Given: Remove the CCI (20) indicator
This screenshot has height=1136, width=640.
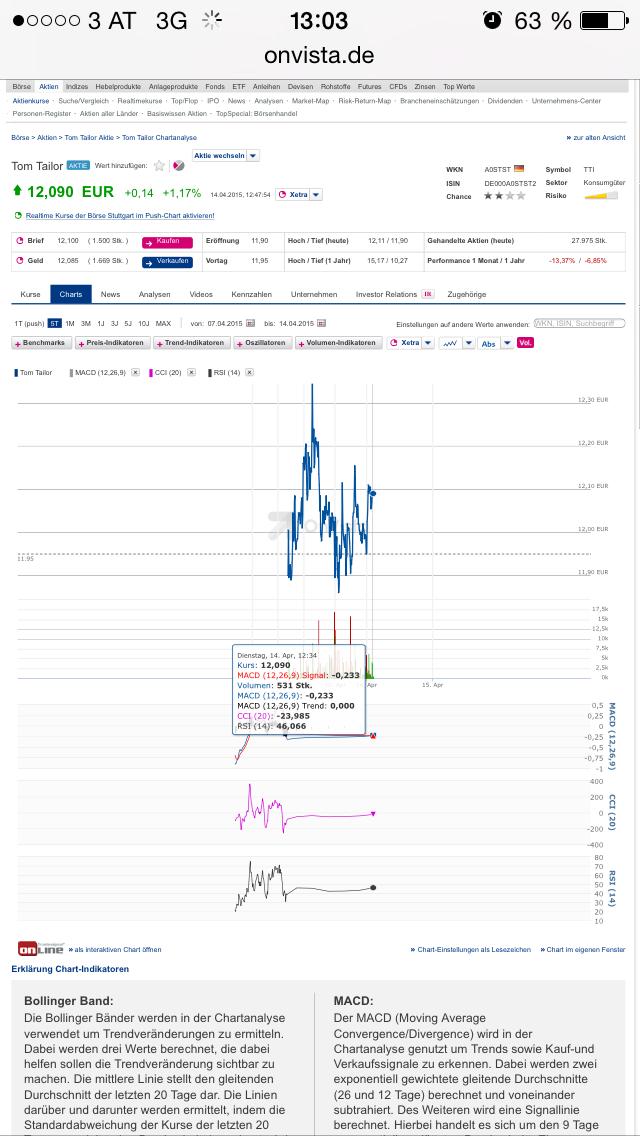Looking at the screenshot, I should click(191, 372).
